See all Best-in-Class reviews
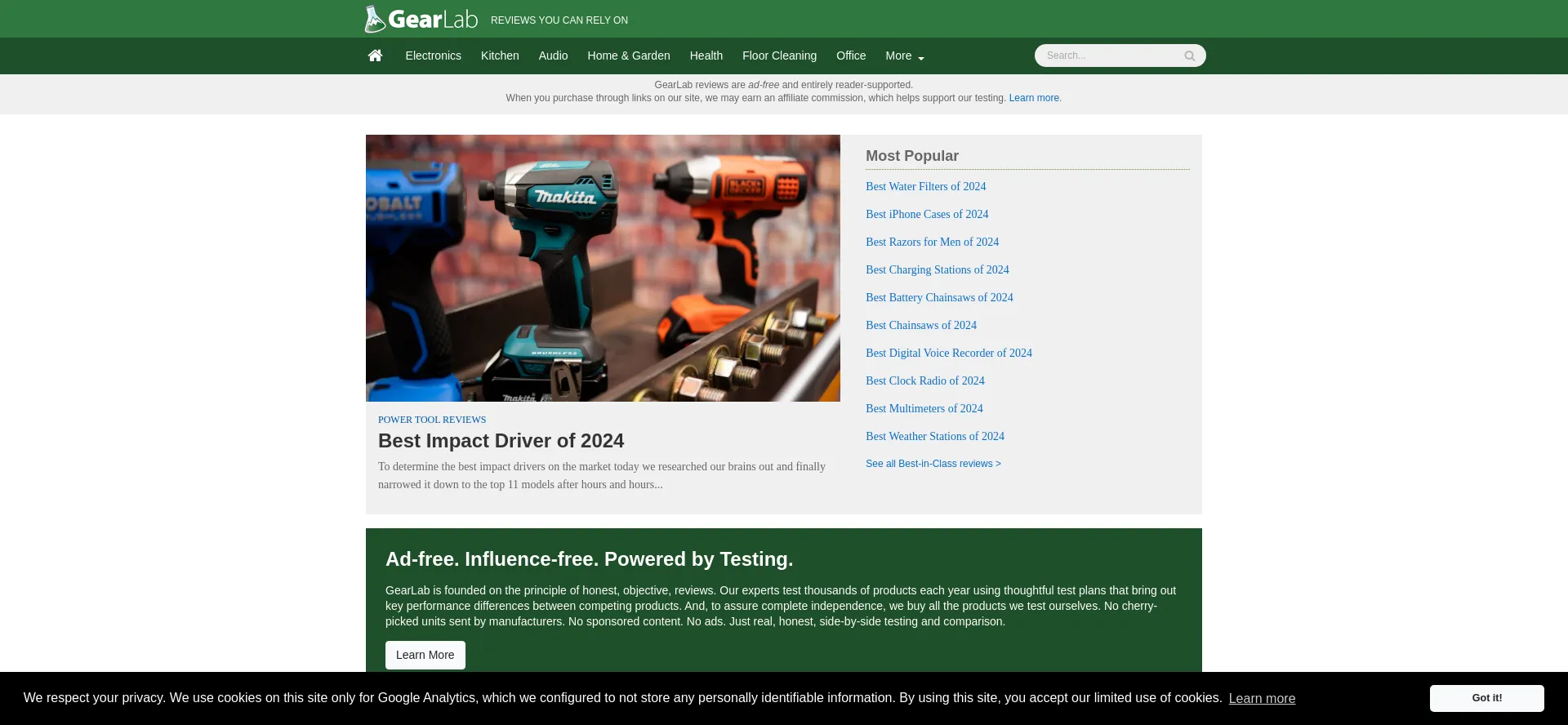Viewport: 1568px width, 725px height. click(x=933, y=464)
